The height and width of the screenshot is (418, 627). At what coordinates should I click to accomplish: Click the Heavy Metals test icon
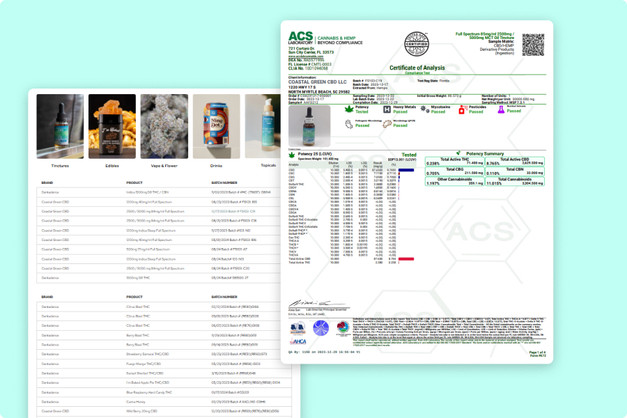pyautogui.click(x=387, y=109)
